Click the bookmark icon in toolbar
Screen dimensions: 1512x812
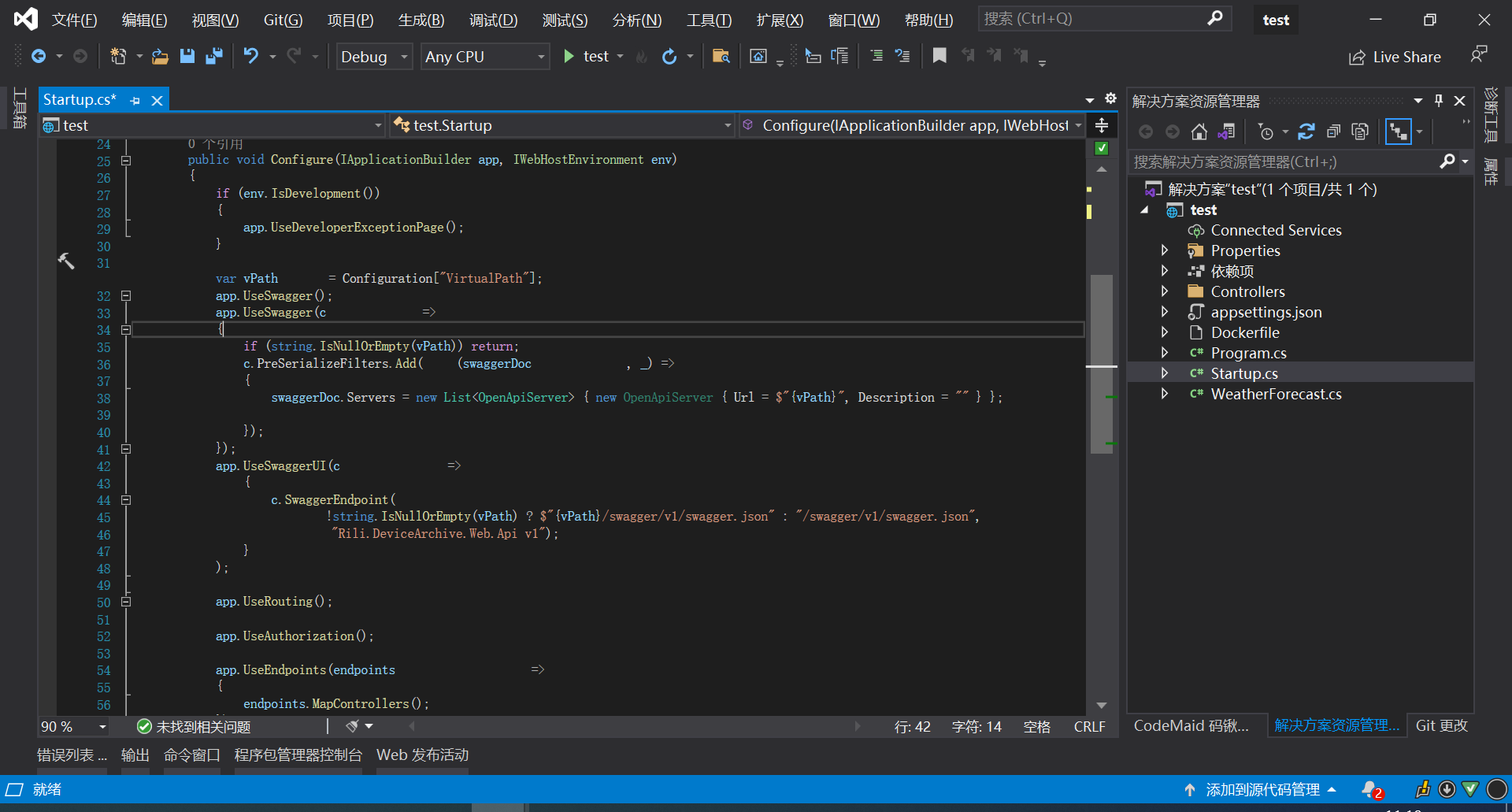click(x=939, y=56)
